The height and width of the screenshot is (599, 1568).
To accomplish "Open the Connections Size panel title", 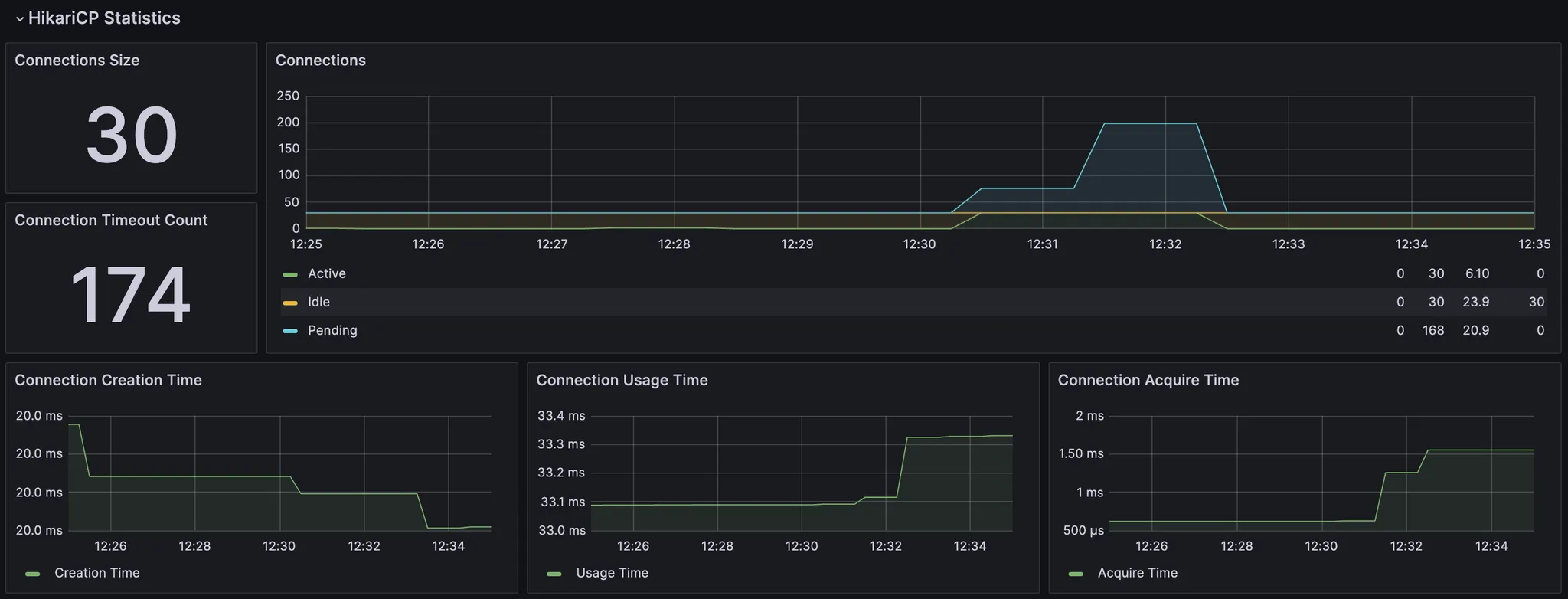I will (x=77, y=60).
